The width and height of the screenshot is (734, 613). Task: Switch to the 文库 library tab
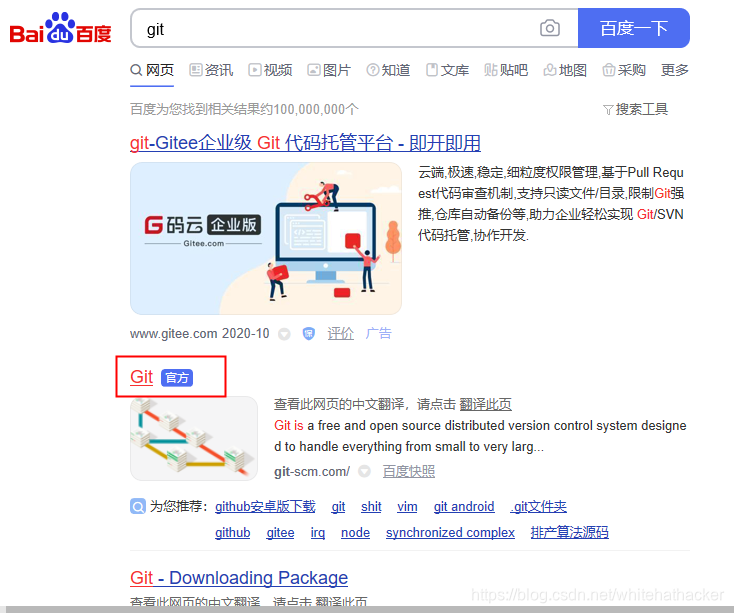(448, 70)
